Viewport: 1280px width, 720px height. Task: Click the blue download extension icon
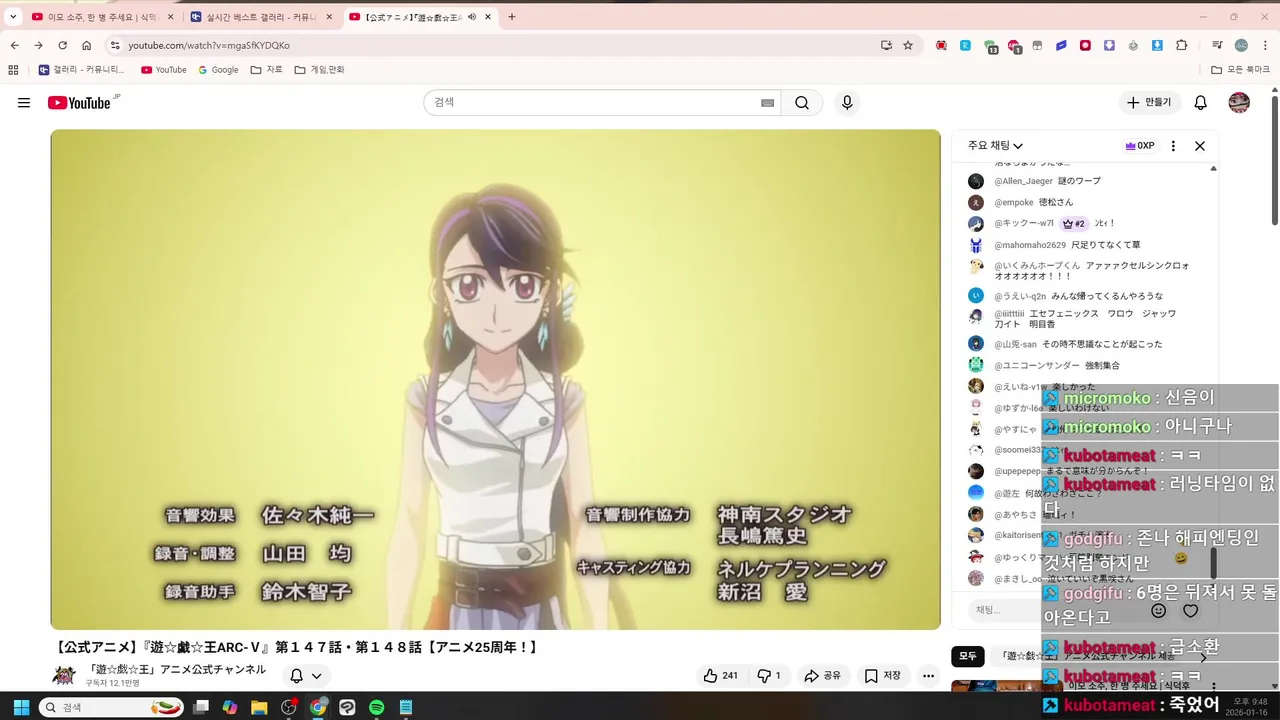[x=1157, y=45]
